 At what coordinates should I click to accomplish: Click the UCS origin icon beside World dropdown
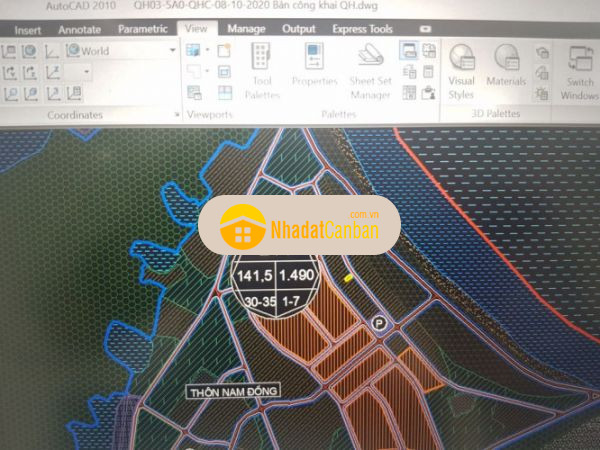tap(52, 50)
